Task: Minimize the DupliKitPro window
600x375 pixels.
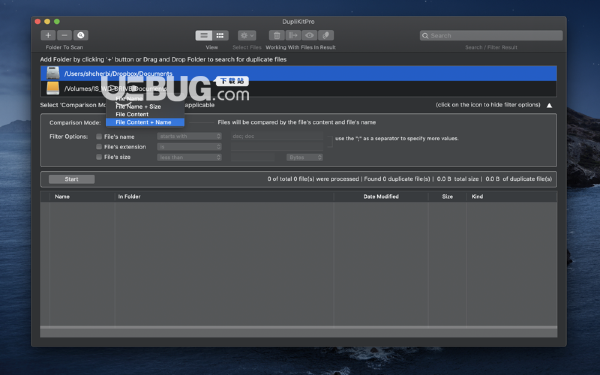Action: click(47, 21)
